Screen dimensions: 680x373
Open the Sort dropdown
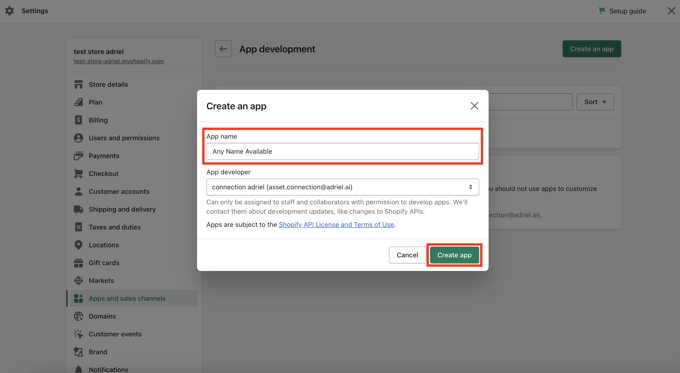click(595, 102)
